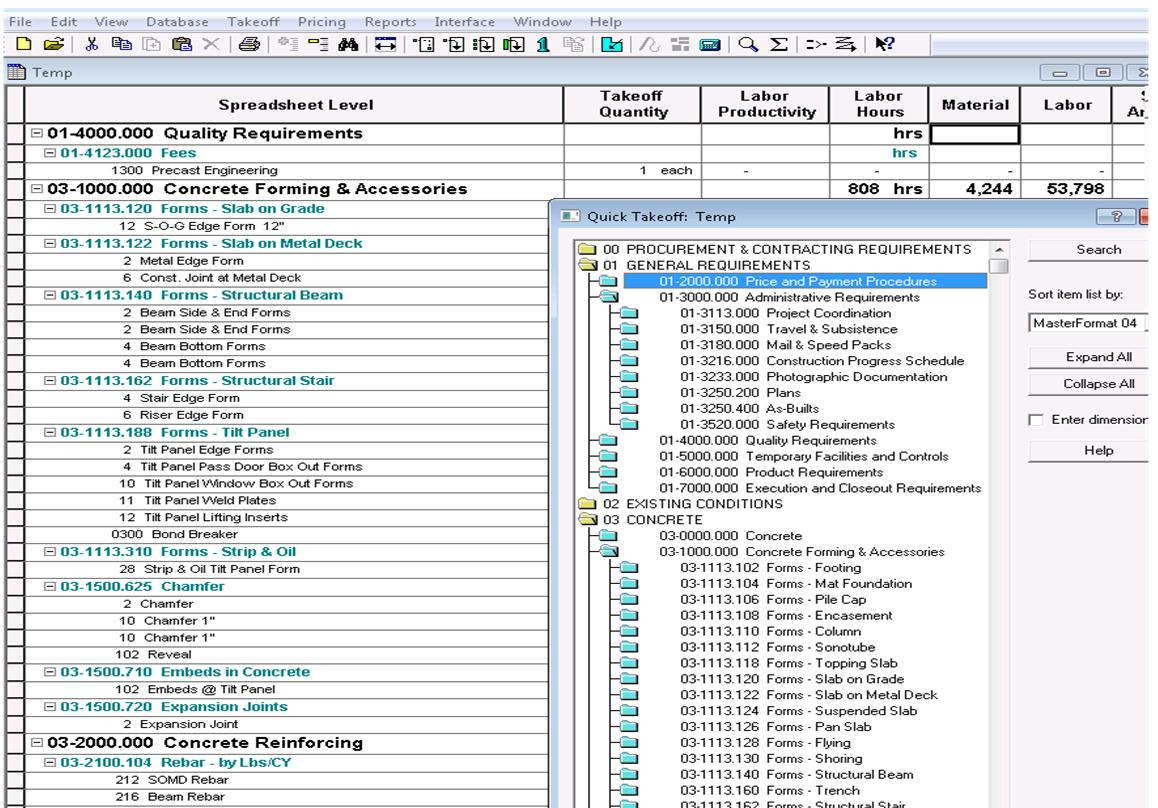Click the scissors Cut icon
Viewport: 1158px width, 808px height.
coord(93,41)
